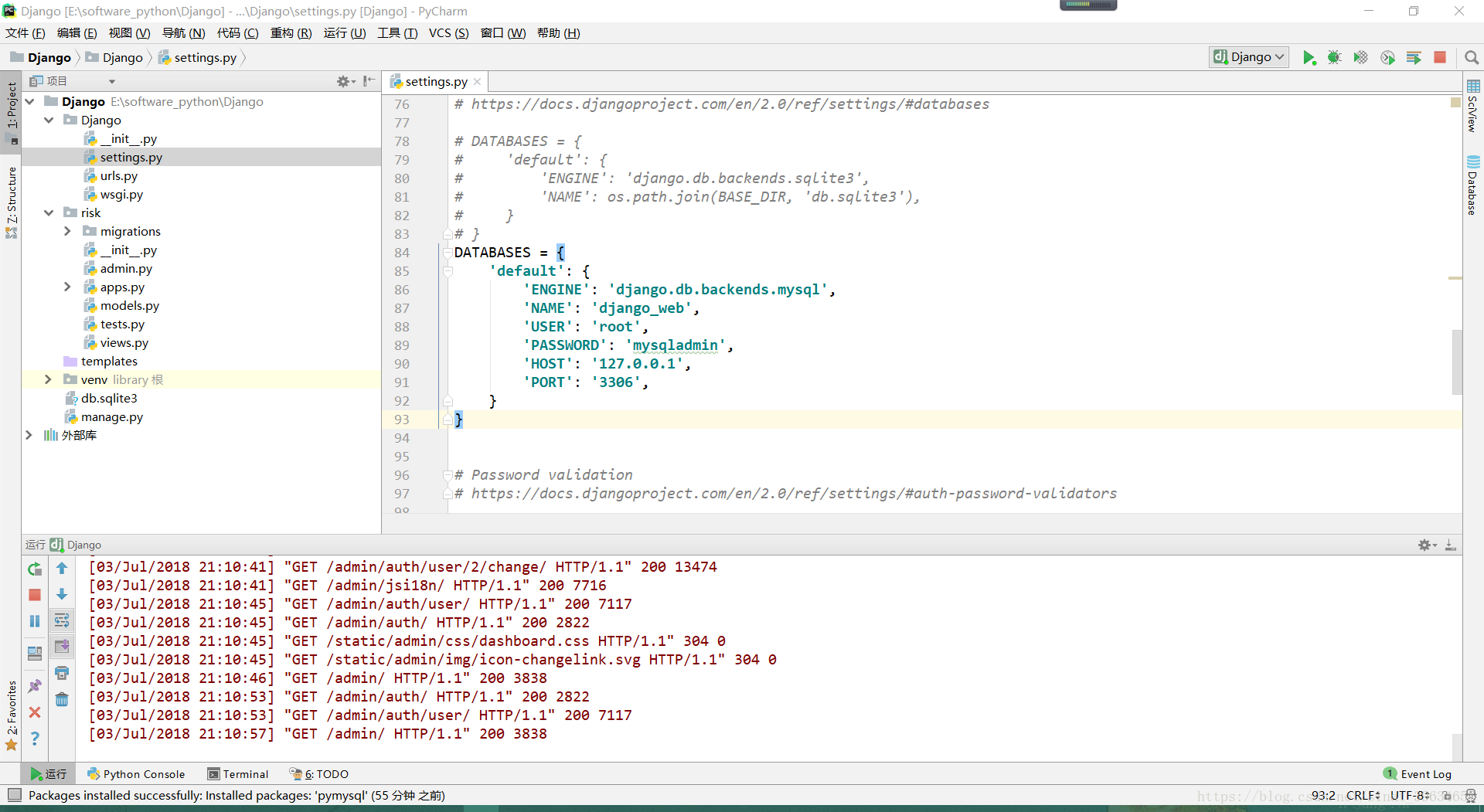Screen dimensions: 1484x812
Task: Run the Django configuration with green play
Action: tap(1309, 58)
